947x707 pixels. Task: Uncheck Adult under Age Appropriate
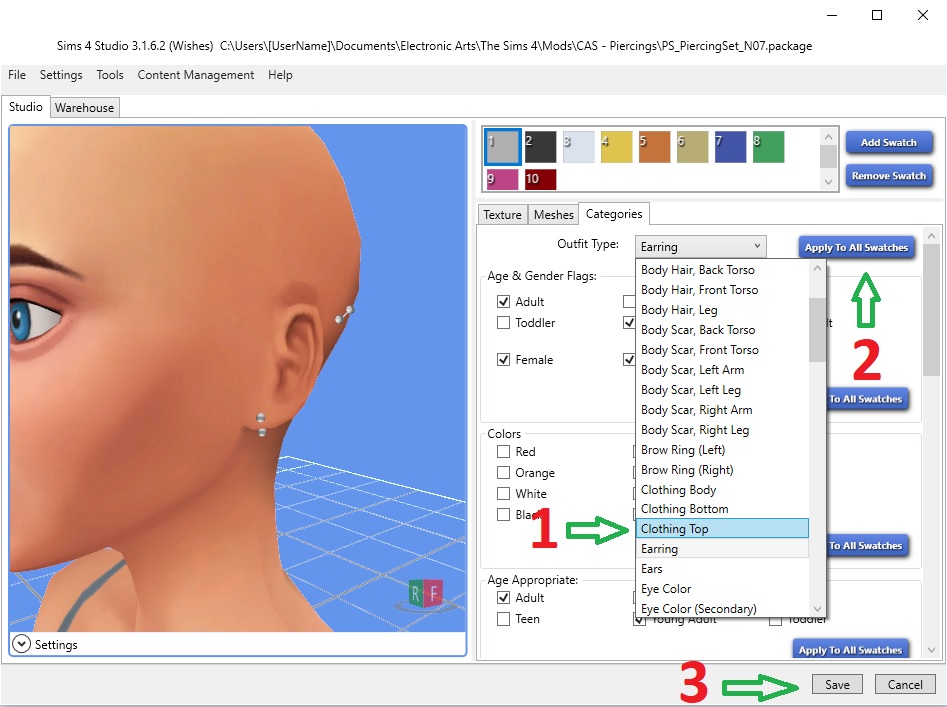(503, 598)
